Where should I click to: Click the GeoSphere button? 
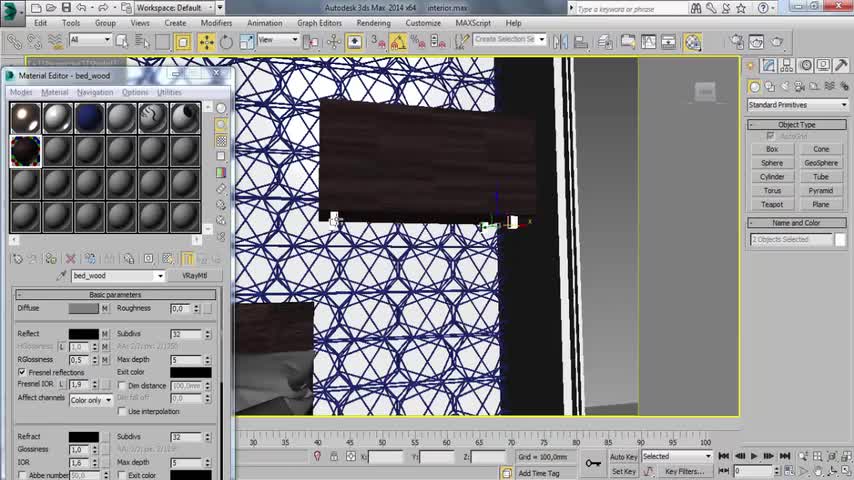pos(821,163)
